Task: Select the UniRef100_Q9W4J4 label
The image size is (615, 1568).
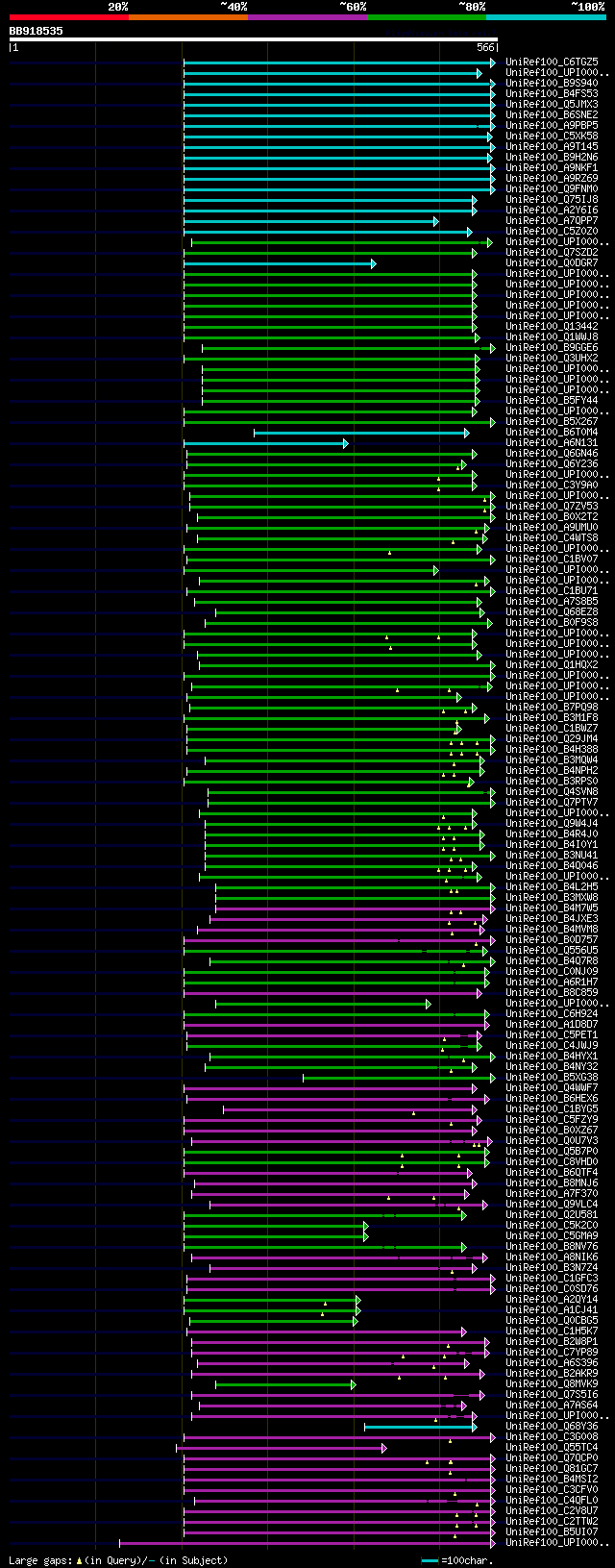Action: click(x=552, y=823)
